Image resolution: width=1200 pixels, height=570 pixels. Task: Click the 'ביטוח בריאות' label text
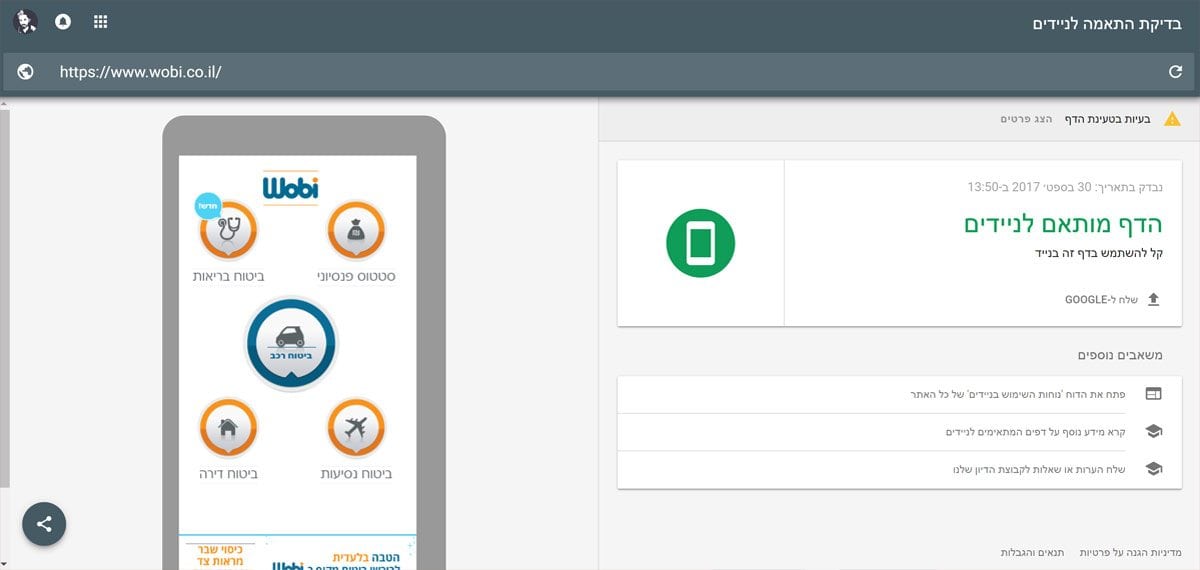coord(228,276)
